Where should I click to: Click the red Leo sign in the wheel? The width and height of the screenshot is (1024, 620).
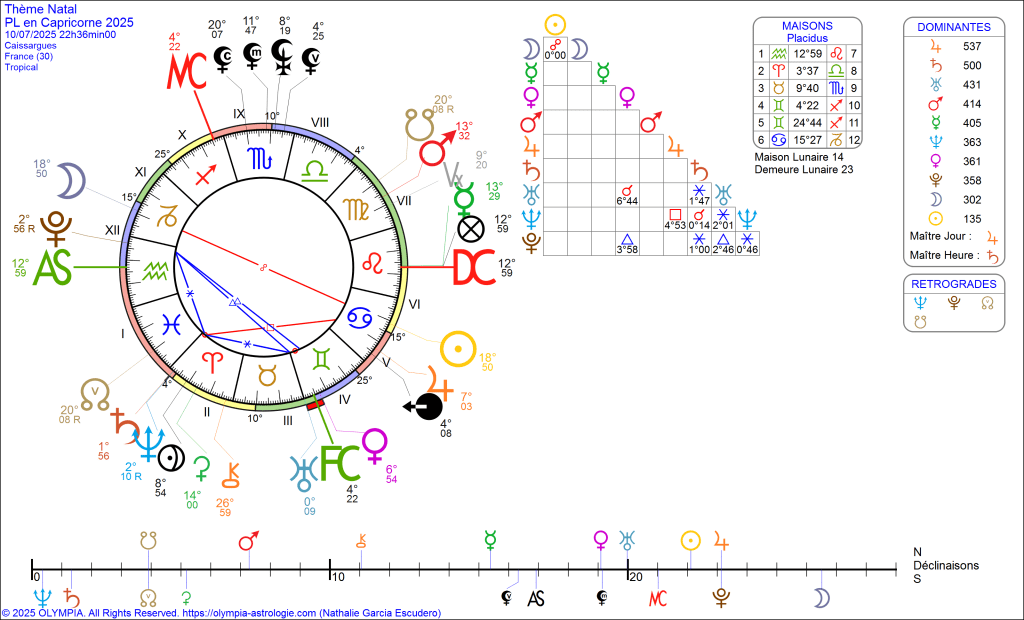coord(371,263)
